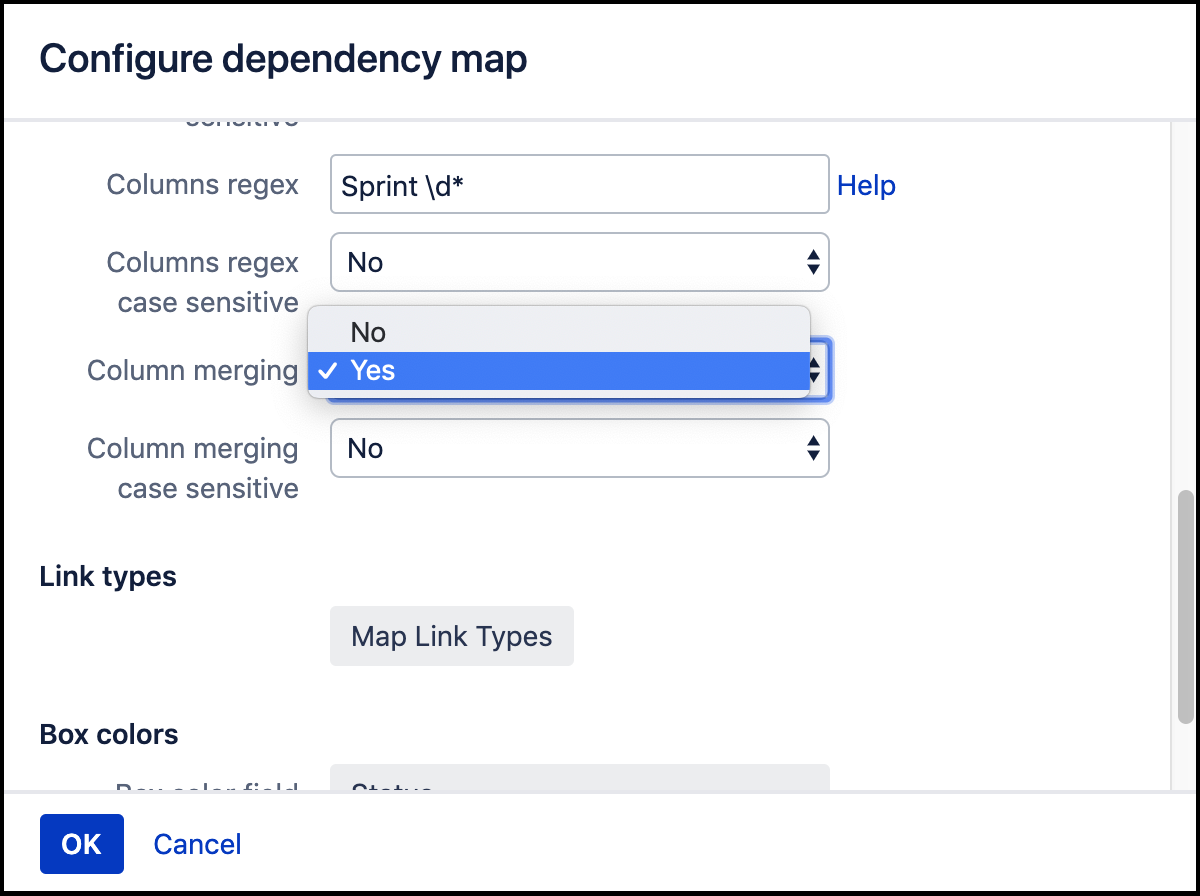Cancel the dependency map configuration
This screenshot has width=1200, height=896.
pyautogui.click(x=197, y=844)
